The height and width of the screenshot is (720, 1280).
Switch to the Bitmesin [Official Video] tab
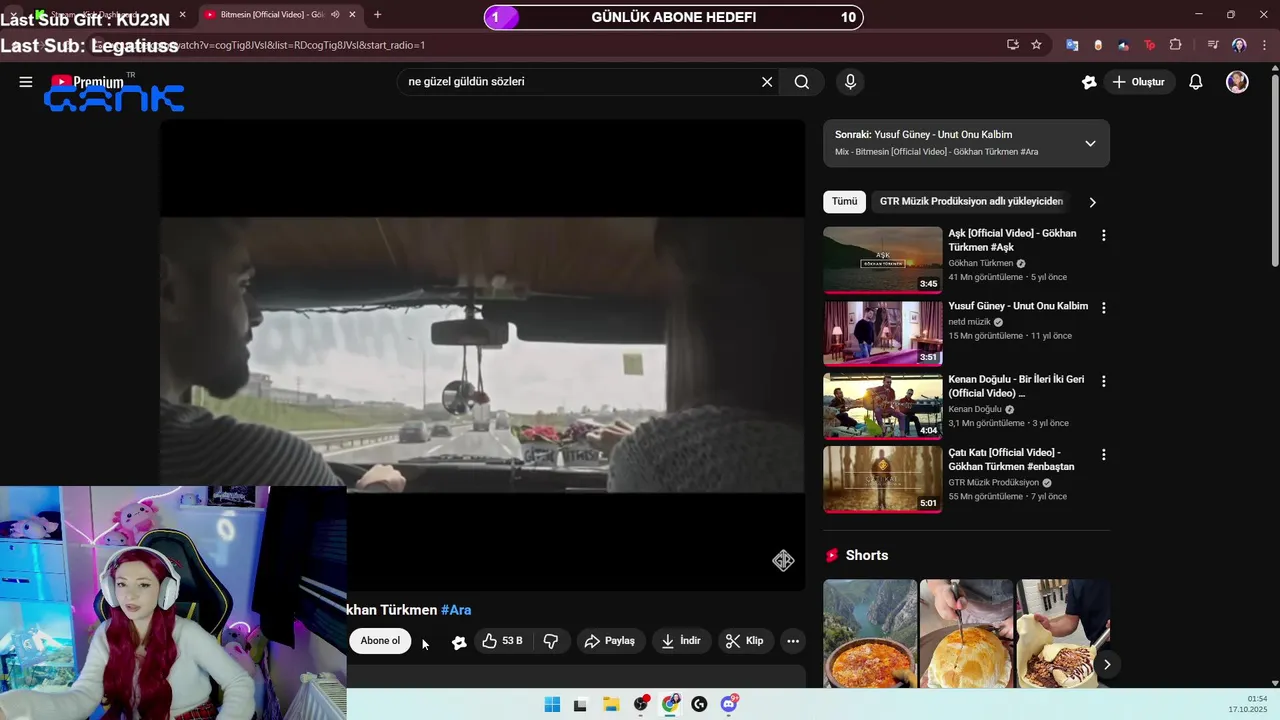click(x=270, y=15)
